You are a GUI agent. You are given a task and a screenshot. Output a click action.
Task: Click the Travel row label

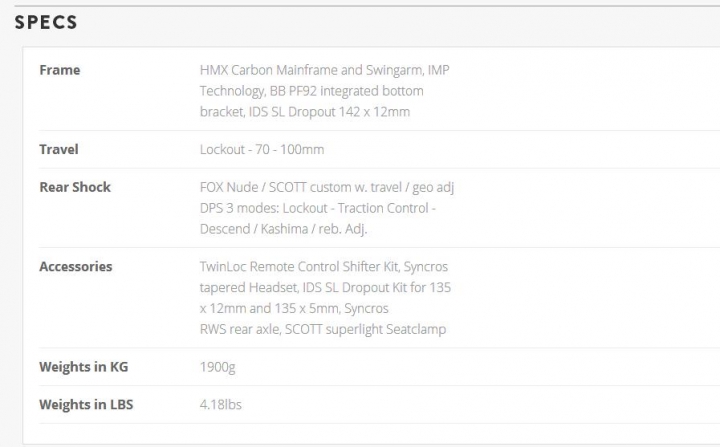click(59, 149)
